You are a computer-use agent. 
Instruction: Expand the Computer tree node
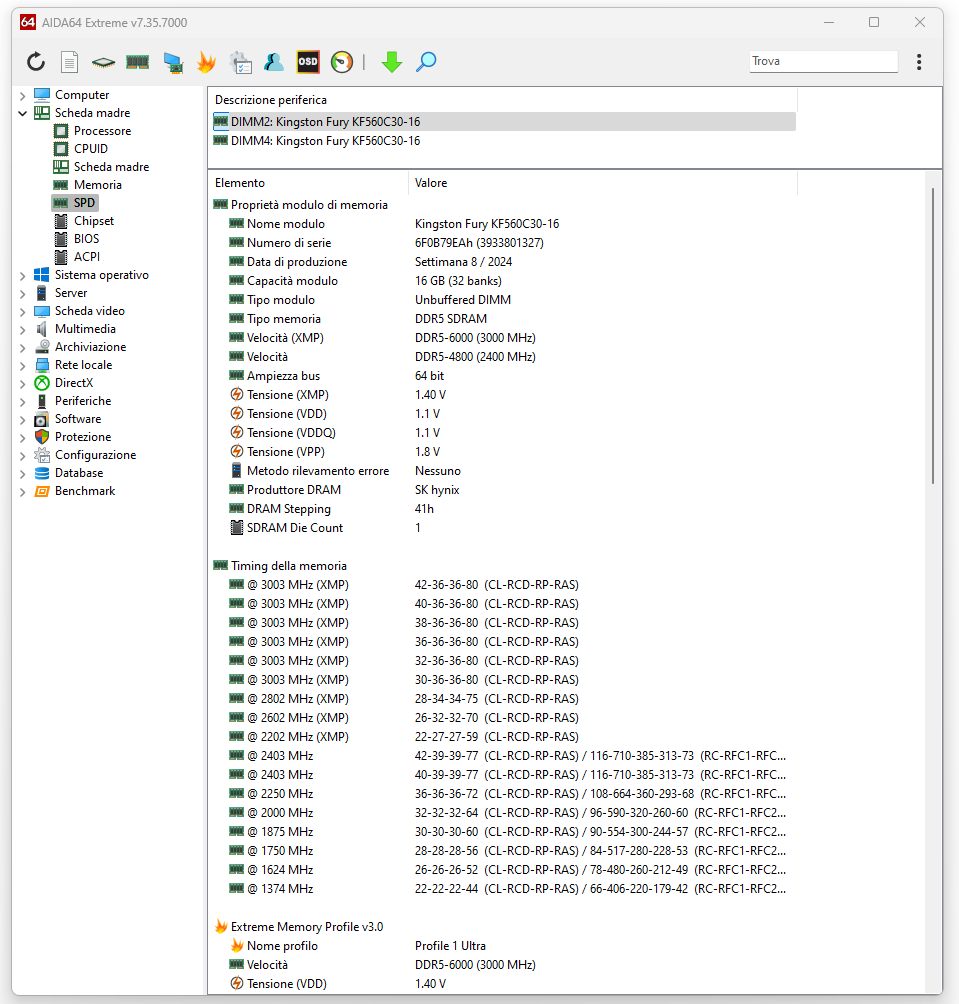click(22, 95)
